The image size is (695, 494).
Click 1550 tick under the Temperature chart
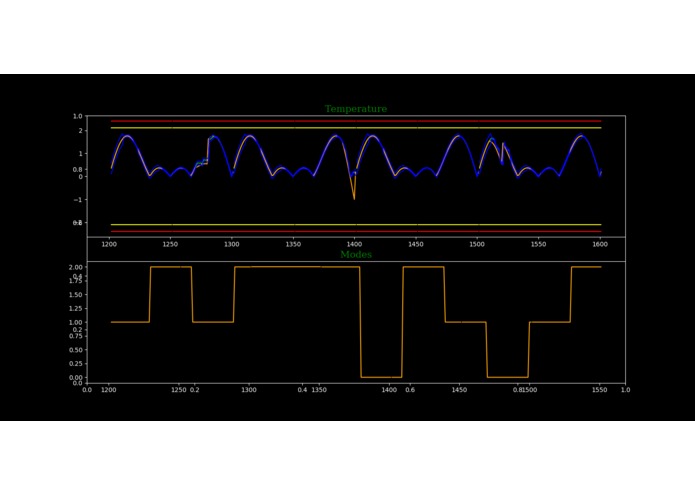pos(539,244)
